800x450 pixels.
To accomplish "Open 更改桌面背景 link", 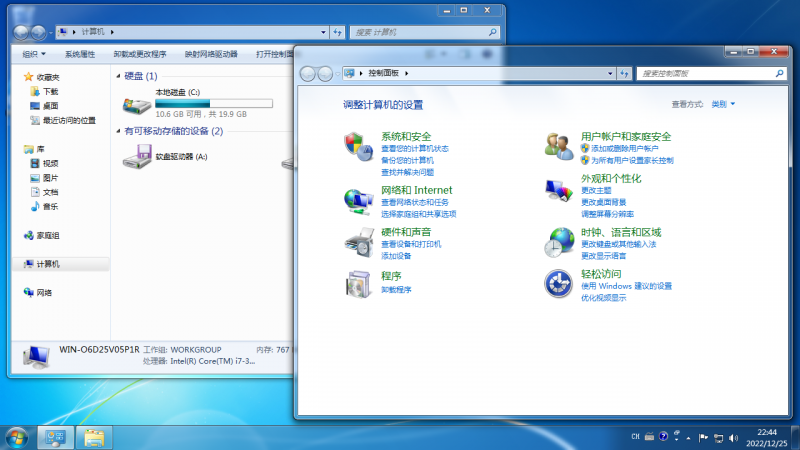I will (604, 202).
